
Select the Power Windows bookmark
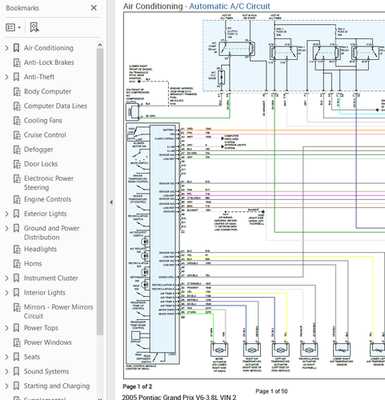click(48, 342)
